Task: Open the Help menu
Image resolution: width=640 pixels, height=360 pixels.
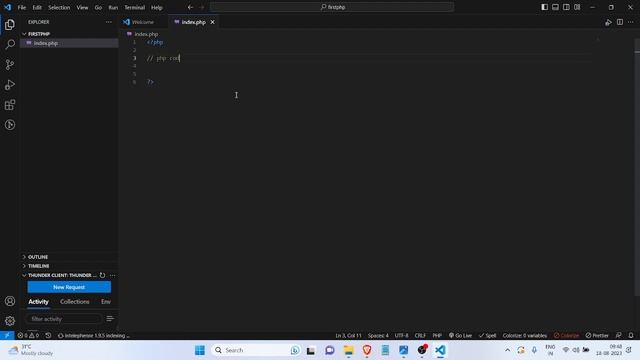Action: tap(157, 7)
